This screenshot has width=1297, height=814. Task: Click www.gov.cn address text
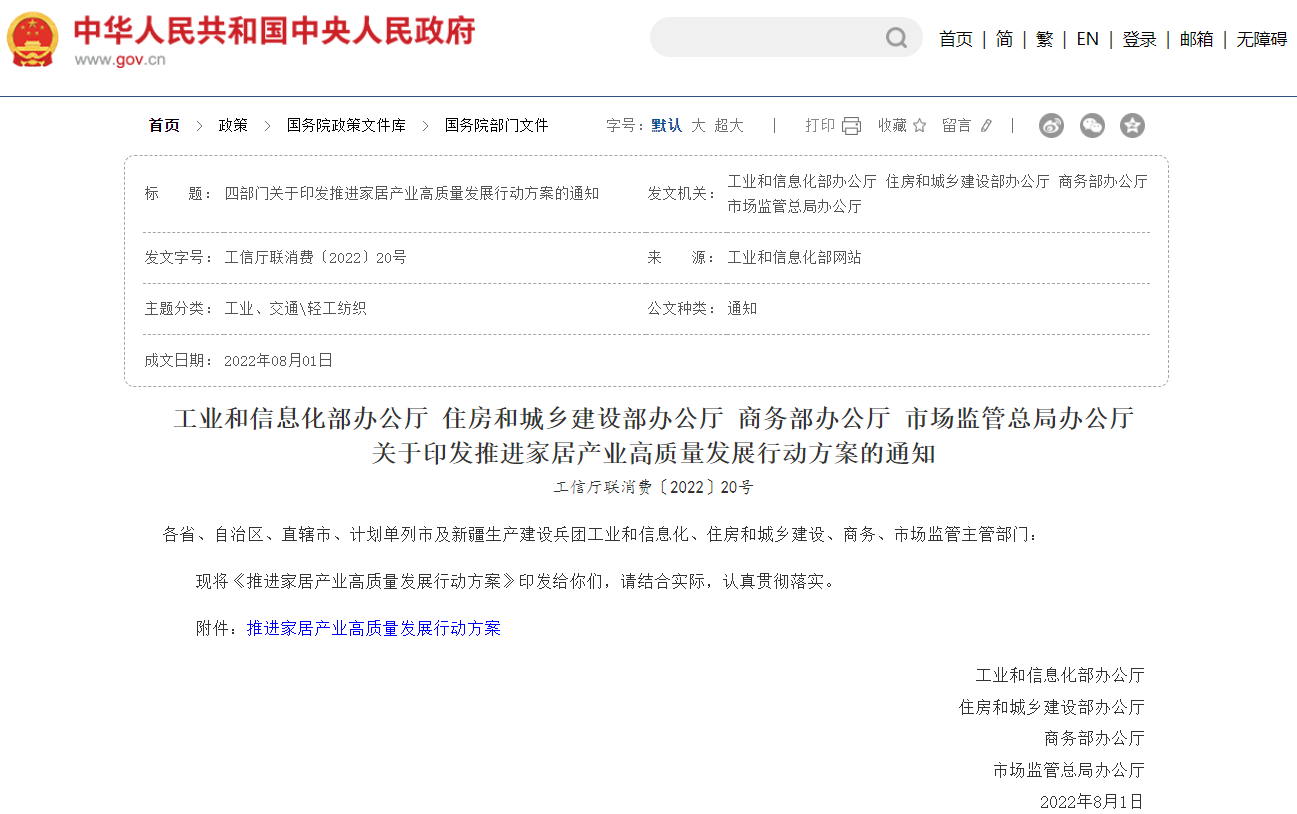120,59
